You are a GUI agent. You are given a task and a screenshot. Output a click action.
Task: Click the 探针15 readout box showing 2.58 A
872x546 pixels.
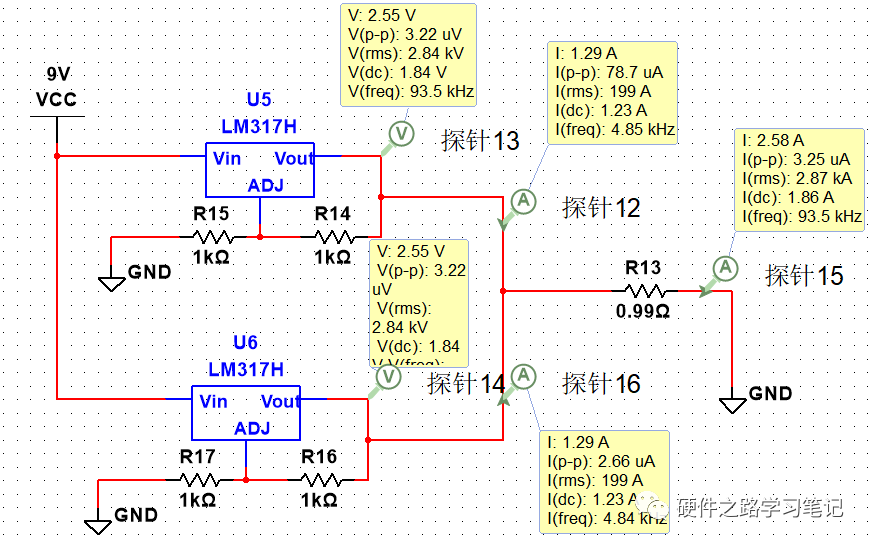coord(798,180)
